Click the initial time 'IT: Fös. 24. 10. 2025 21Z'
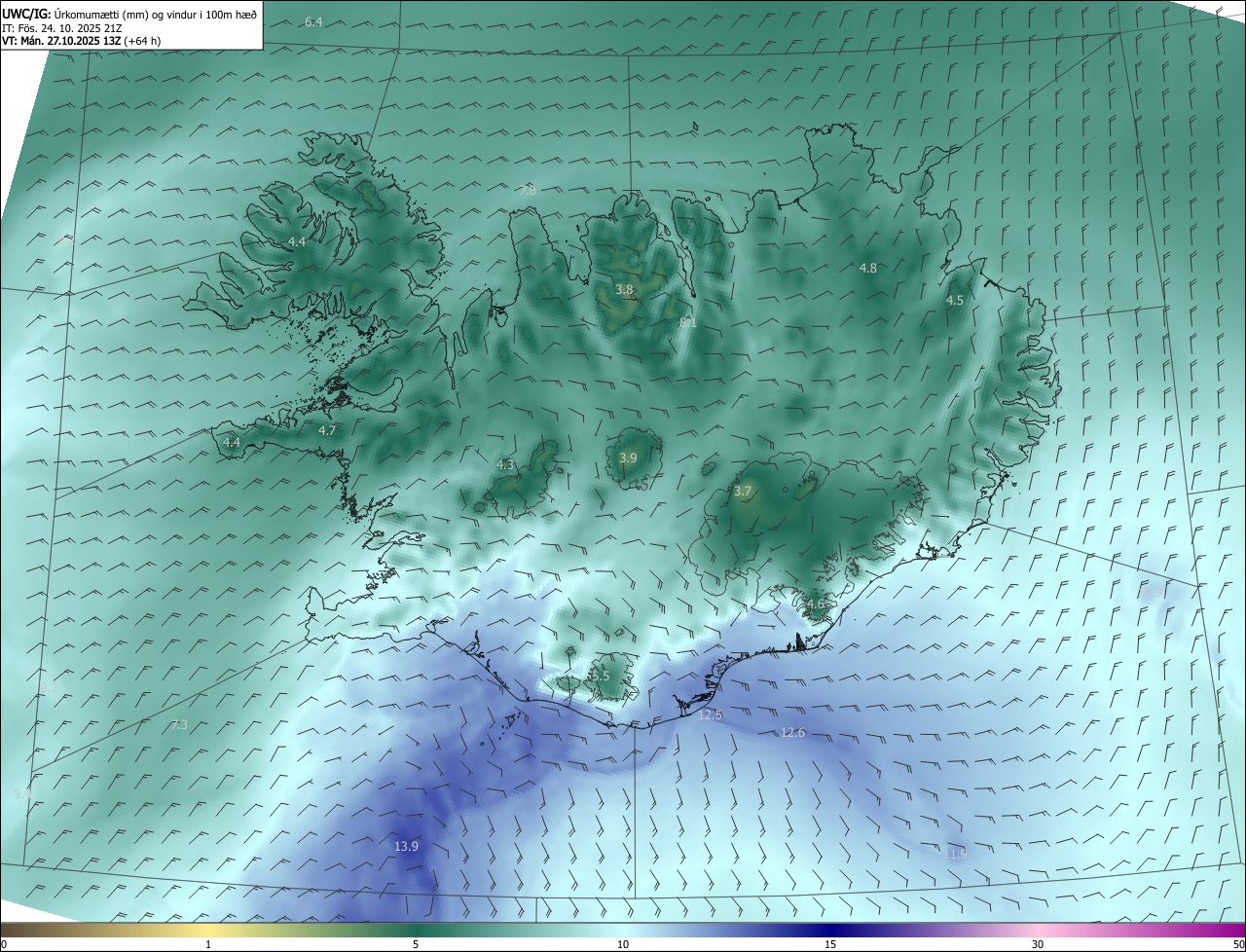 61,27
